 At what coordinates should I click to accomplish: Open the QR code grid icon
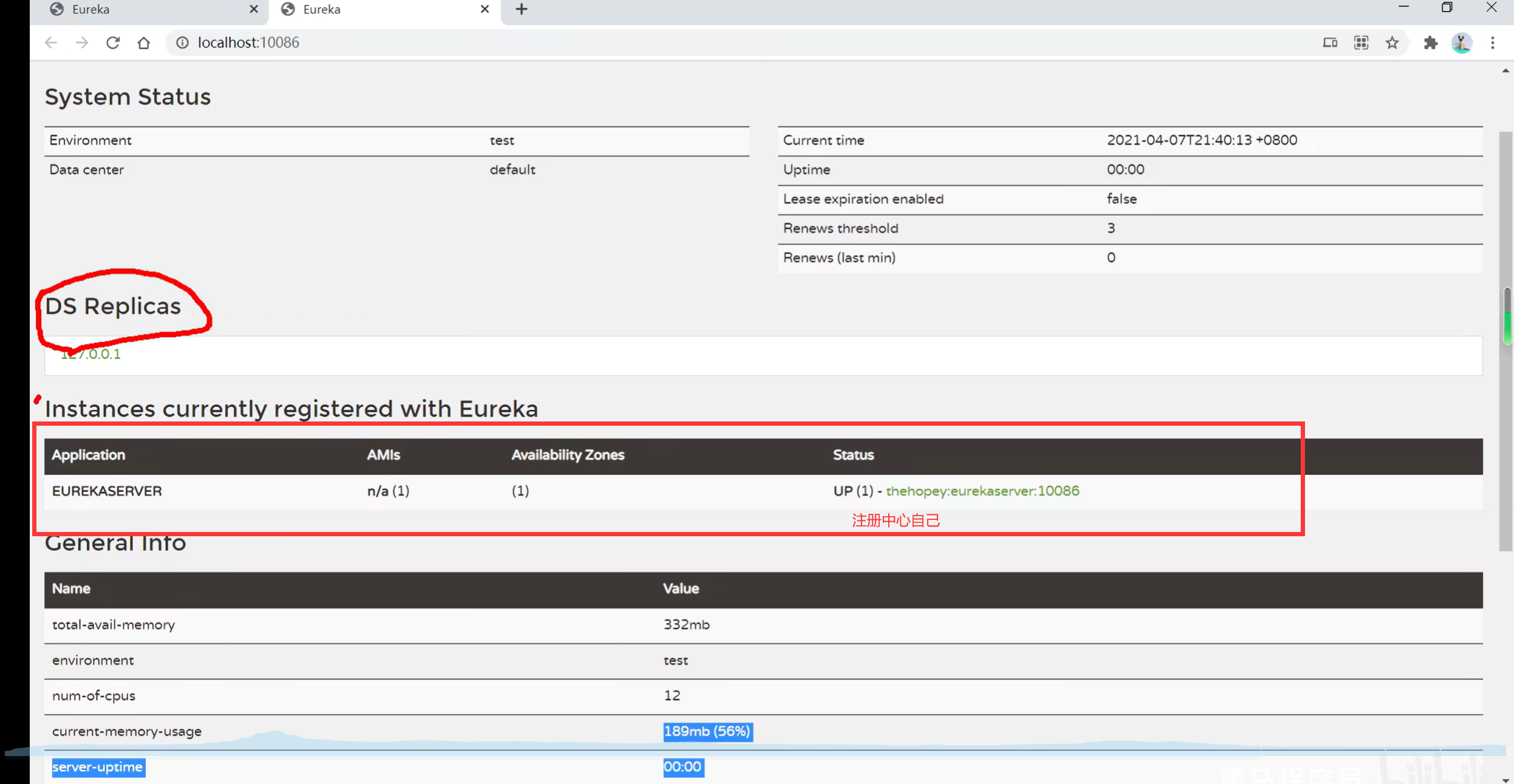click(1361, 43)
